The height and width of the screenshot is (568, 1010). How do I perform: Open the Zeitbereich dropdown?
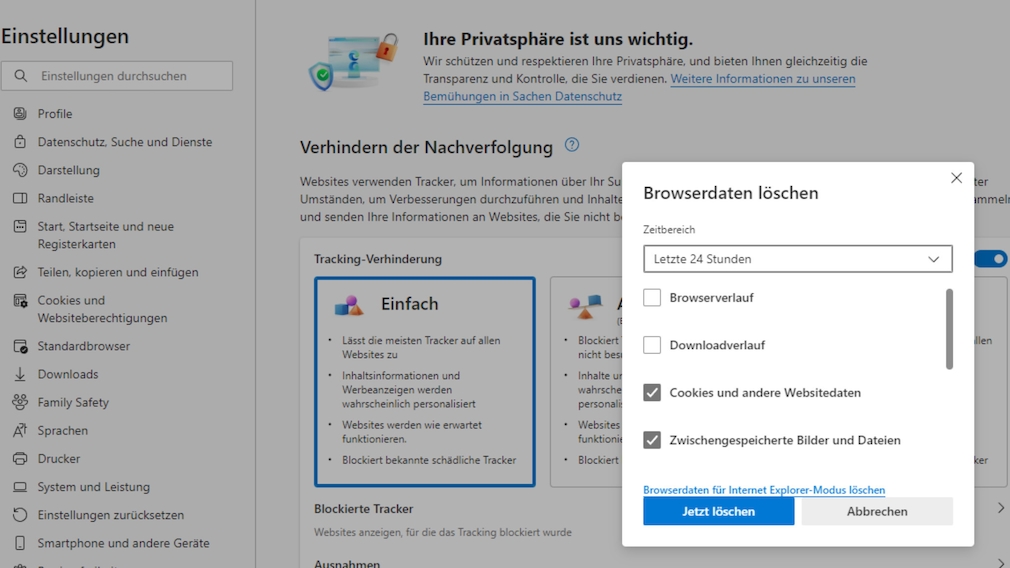pos(797,259)
